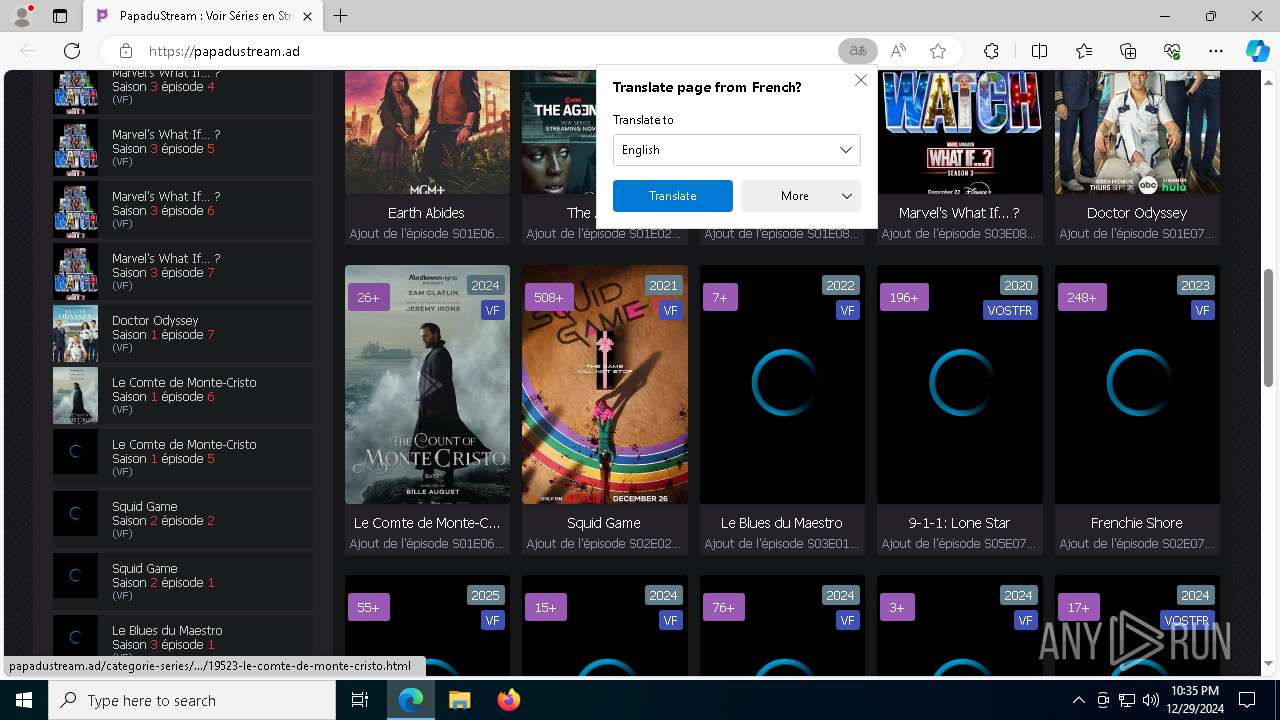The width and height of the screenshot is (1280, 720).
Task: Open Microsoft Edge taskbar icon
Action: pos(411,700)
